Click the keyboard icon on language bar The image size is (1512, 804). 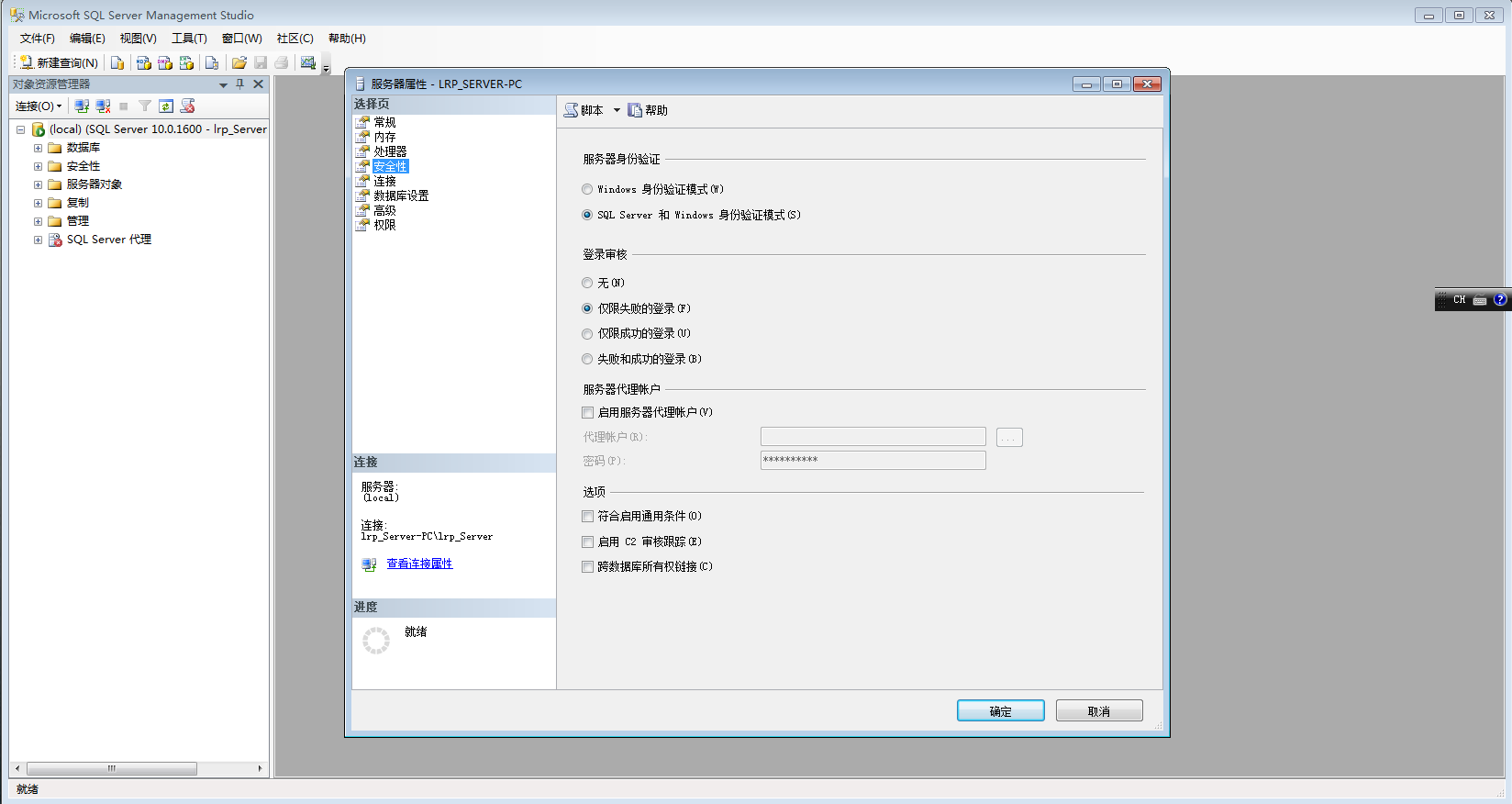point(1480,300)
